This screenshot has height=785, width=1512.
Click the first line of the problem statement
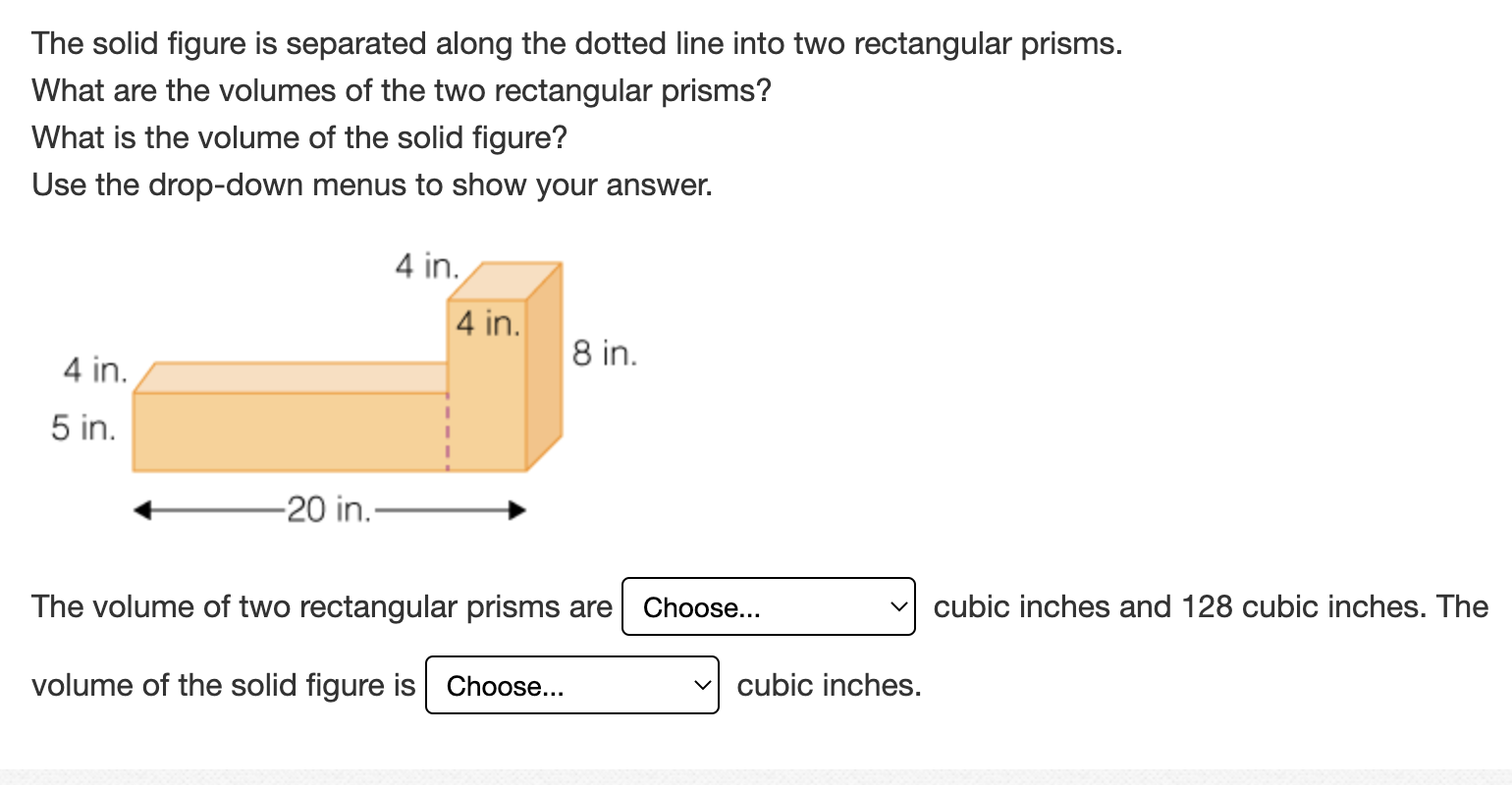tap(577, 43)
